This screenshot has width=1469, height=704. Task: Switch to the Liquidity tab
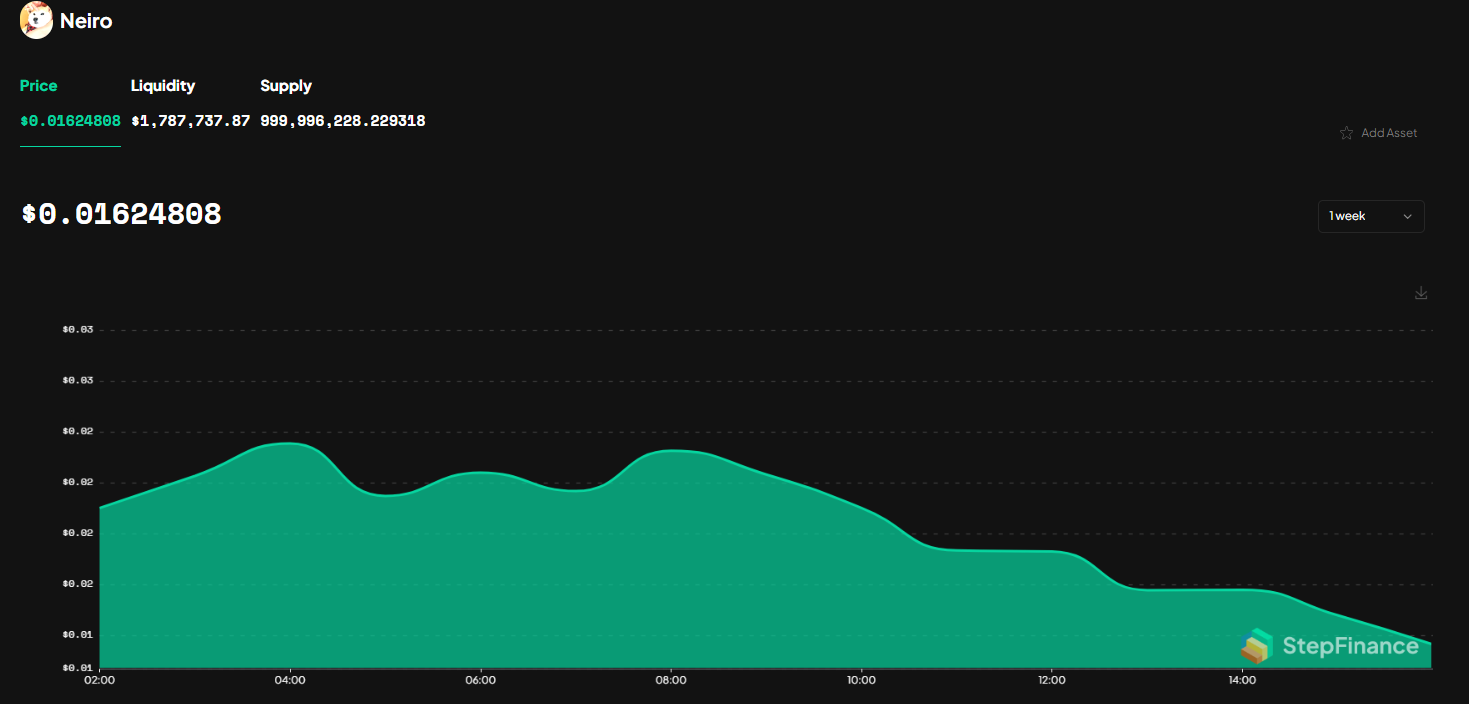(163, 86)
